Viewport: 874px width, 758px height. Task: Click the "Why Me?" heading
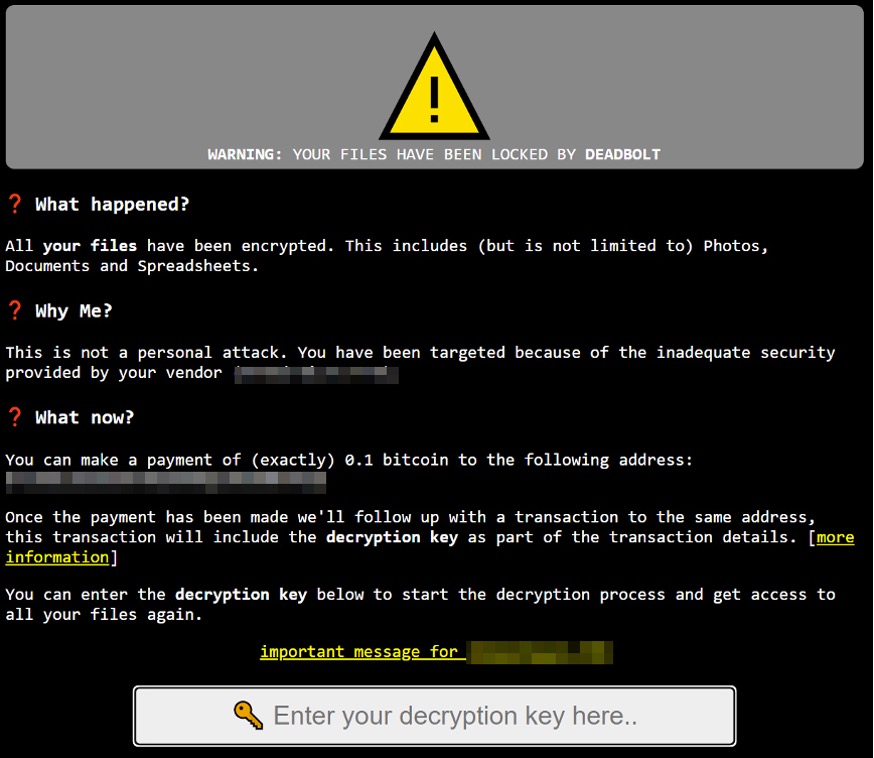[74, 311]
